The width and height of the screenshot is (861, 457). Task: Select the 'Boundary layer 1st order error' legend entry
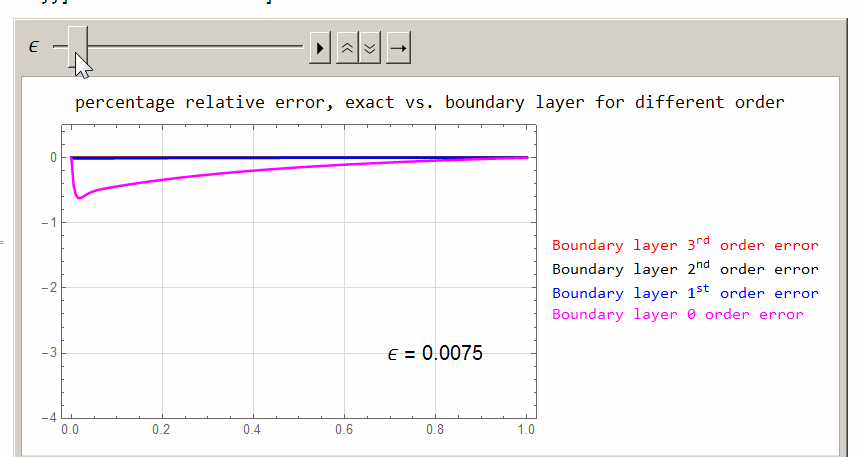[684, 293]
